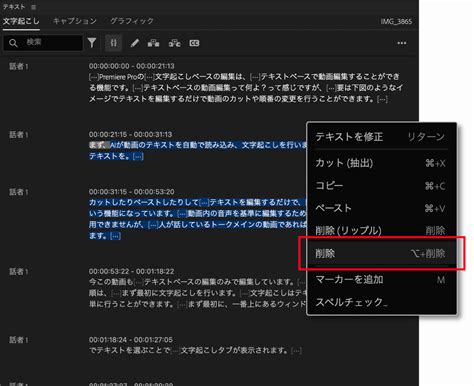Click 話者1 label beside 00:00:21:15 segment
Image resolution: width=474 pixels, height=386 pixels.
click(19, 135)
